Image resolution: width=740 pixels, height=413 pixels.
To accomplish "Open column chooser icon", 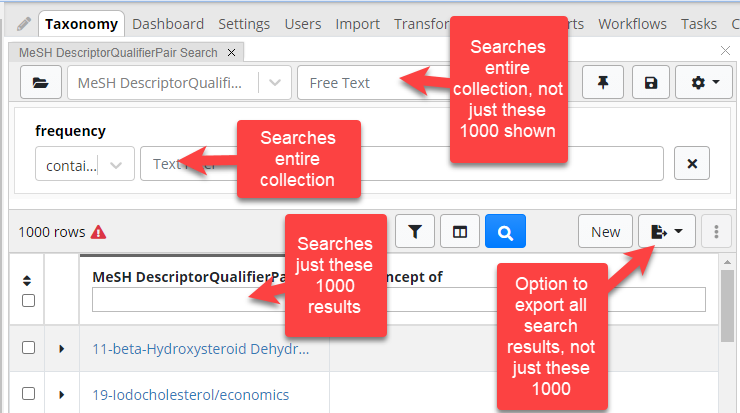I will point(460,232).
